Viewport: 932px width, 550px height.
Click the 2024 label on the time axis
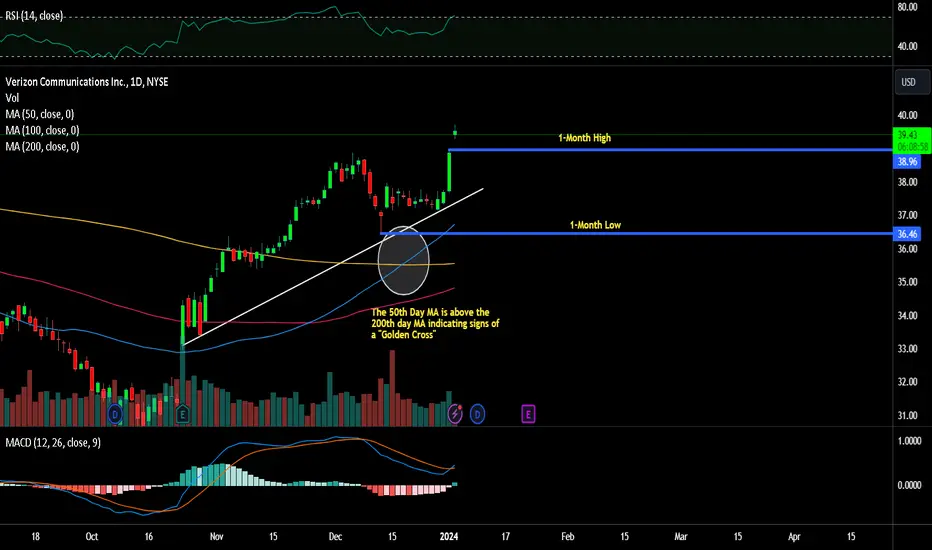pyautogui.click(x=449, y=536)
